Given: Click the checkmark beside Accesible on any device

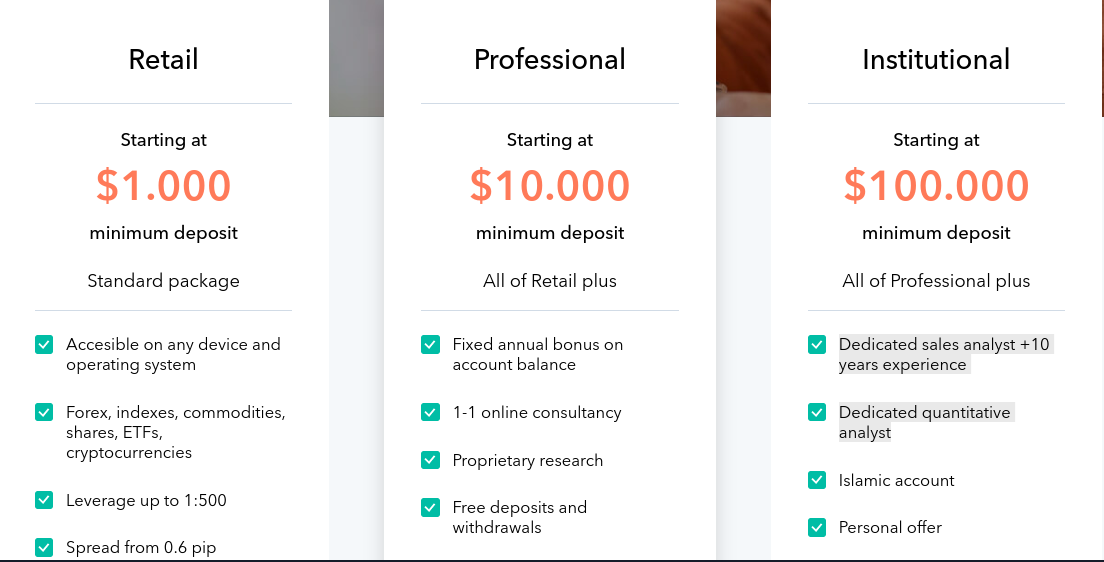Looking at the screenshot, I should coord(44,344).
